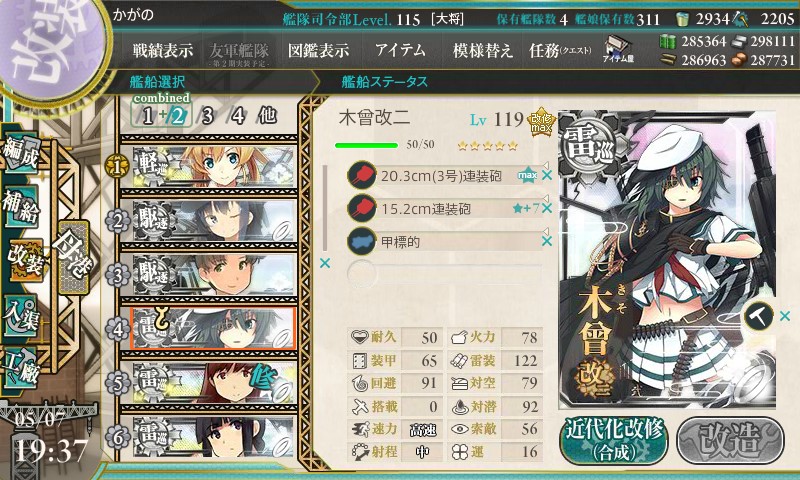
Task: Open the 他 other ships tab
Action: [267, 115]
